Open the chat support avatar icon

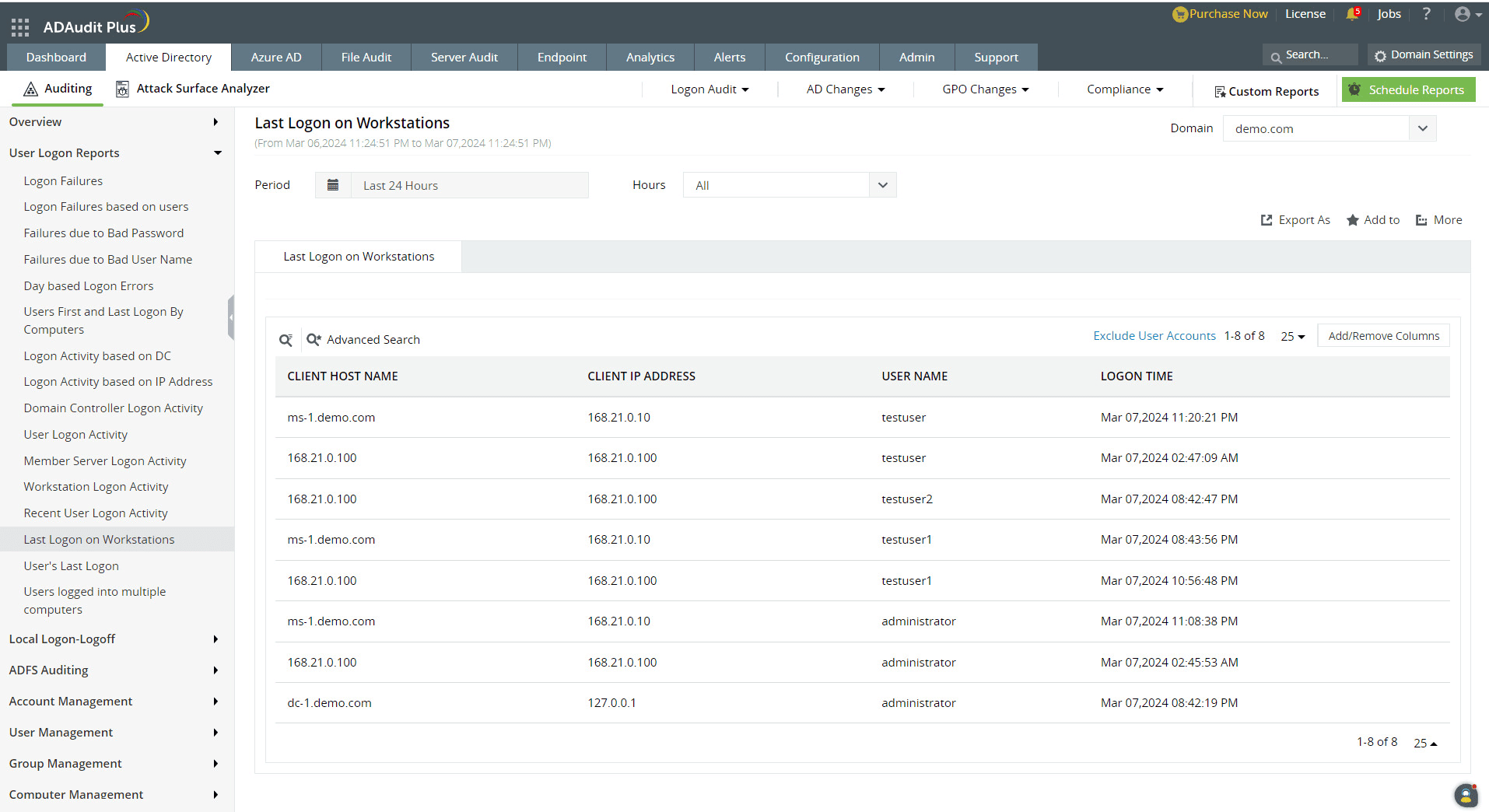[x=1466, y=795]
